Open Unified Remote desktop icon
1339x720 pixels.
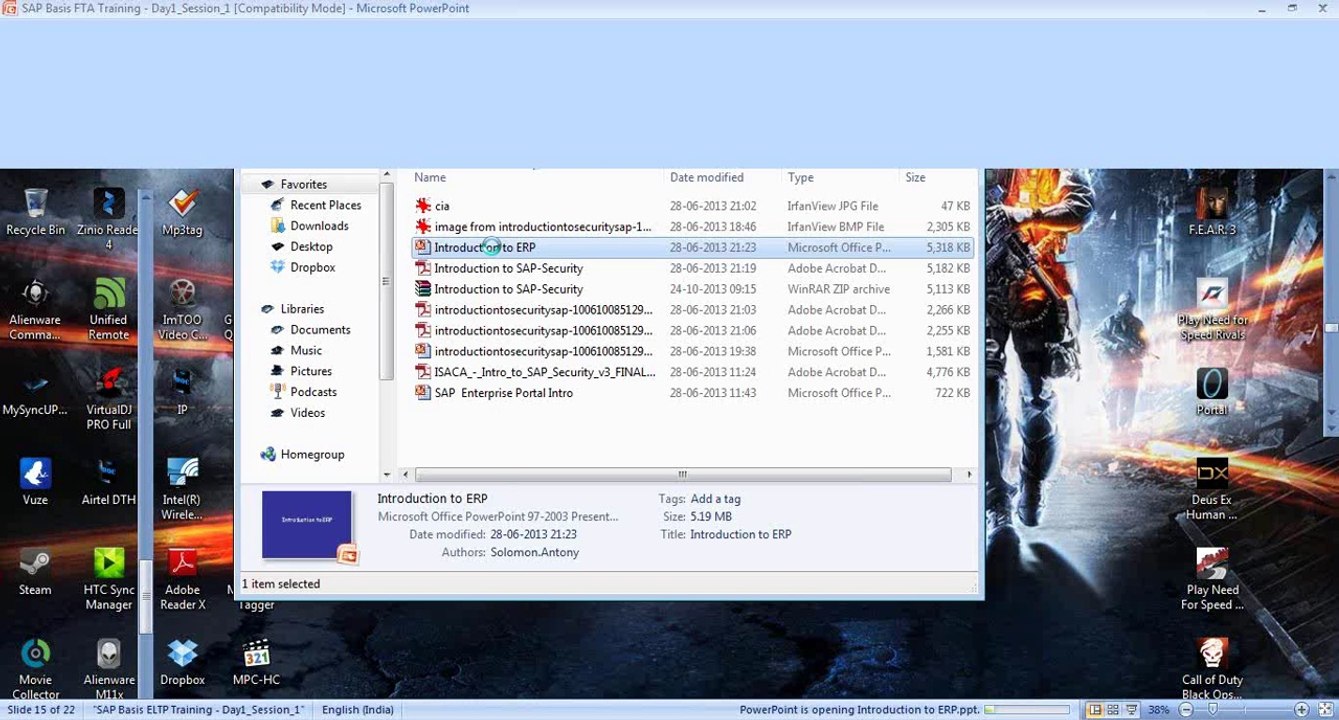click(x=108, y=310)
